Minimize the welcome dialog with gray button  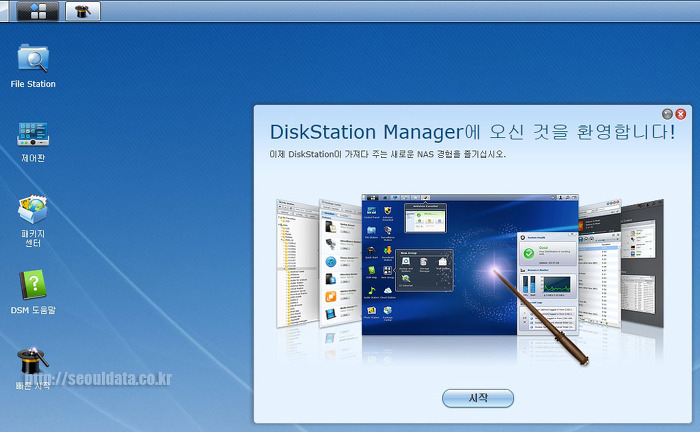(667, 114)
